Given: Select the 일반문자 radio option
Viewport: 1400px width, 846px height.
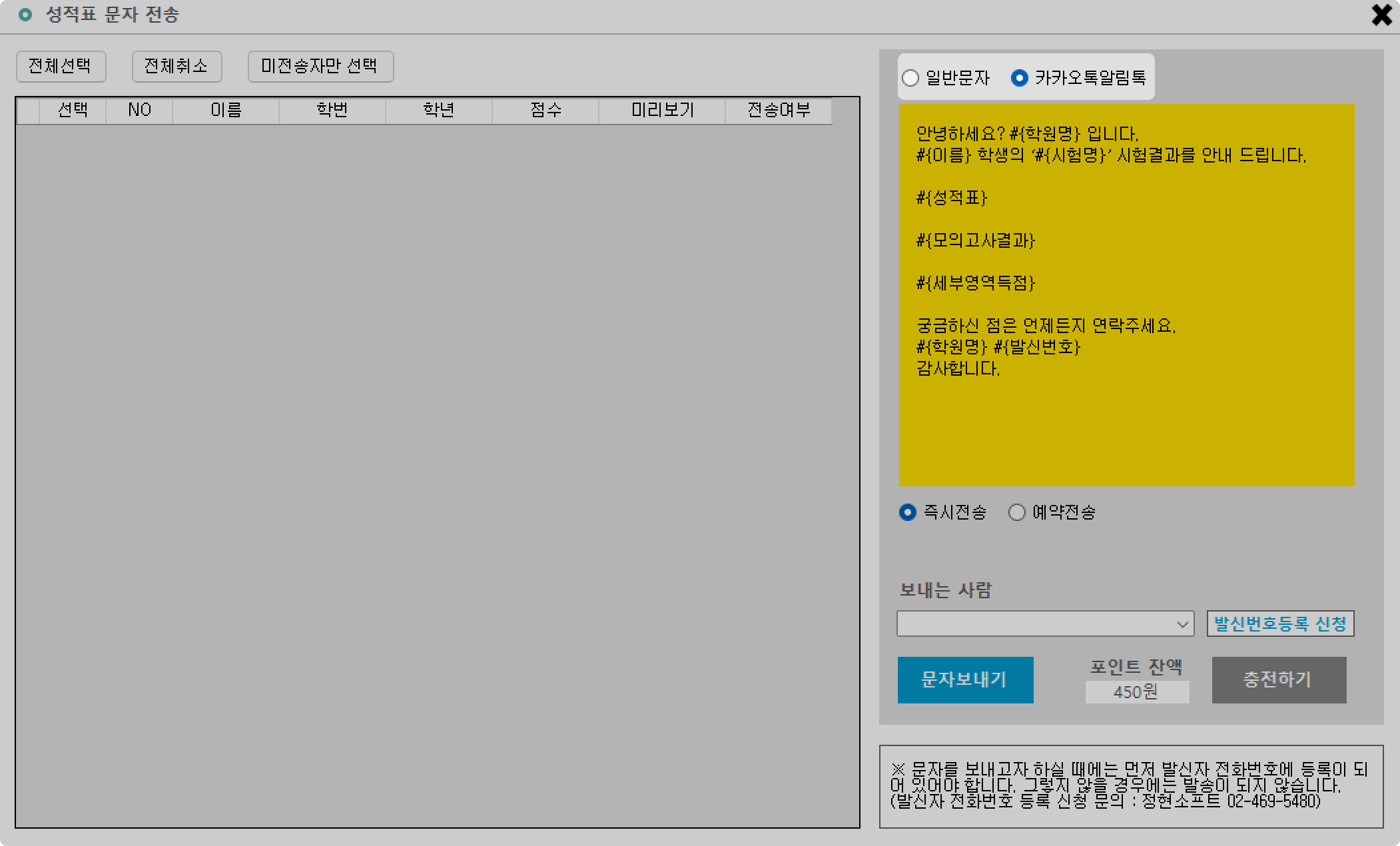Looking at the screenshot, I should click(x=910, y=78).
